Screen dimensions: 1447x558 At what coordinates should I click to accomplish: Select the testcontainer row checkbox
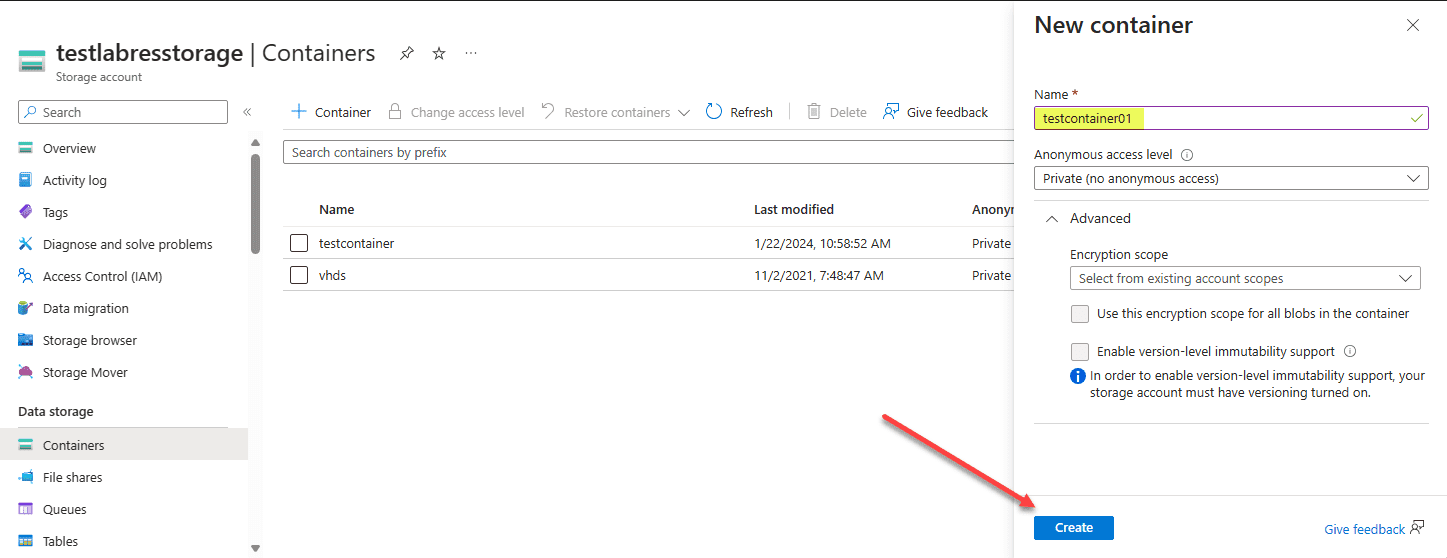coord(299,243)
